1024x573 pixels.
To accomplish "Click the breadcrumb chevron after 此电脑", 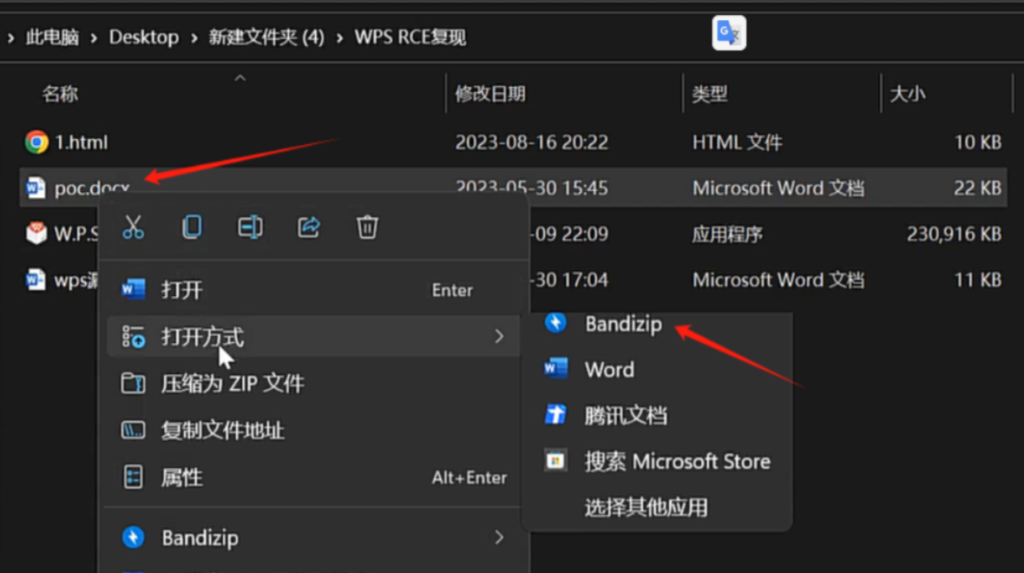I will (94, 38).
